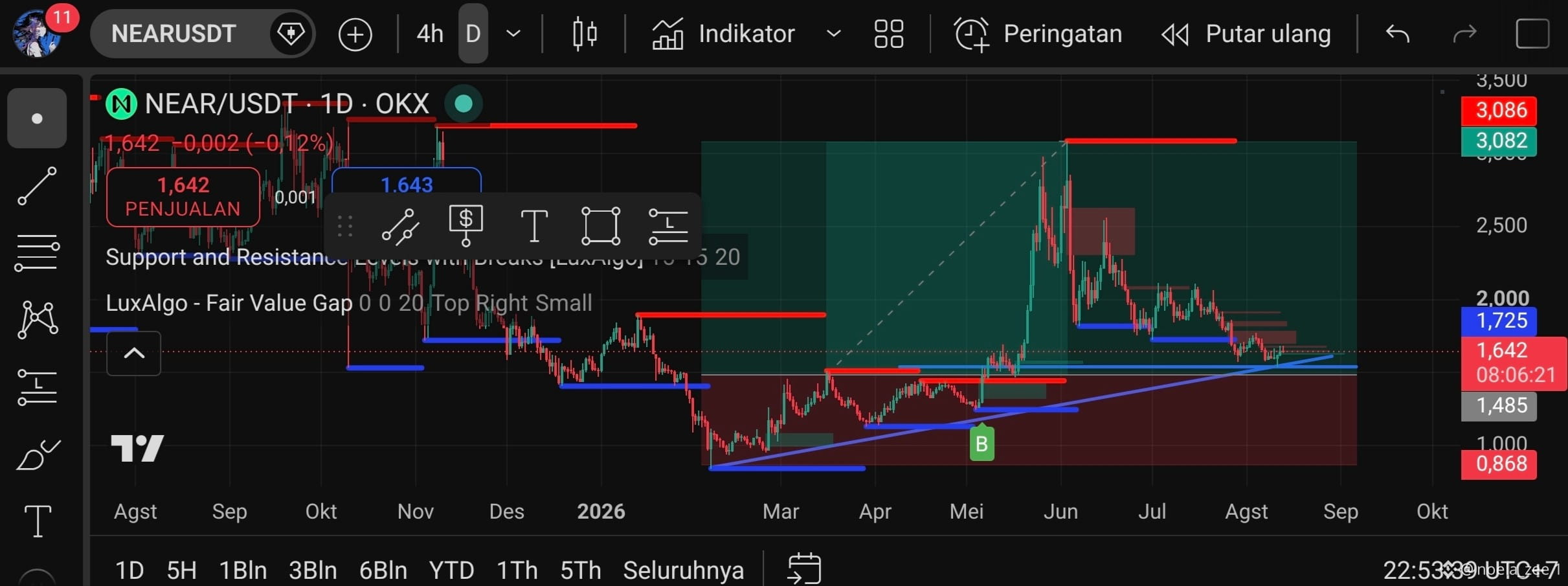This screenshot has height=586, width=1568.
Task: Select the brush tool in left sidebar
Action: click(x=38, y=455)
